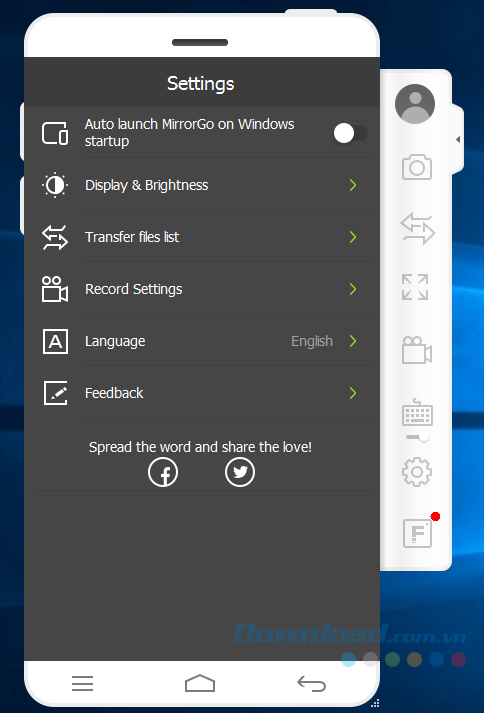The height and width of the screenshot is (713, 484).
Task: Tap the phone home navigation button
Action: click(x=200, y=683)
